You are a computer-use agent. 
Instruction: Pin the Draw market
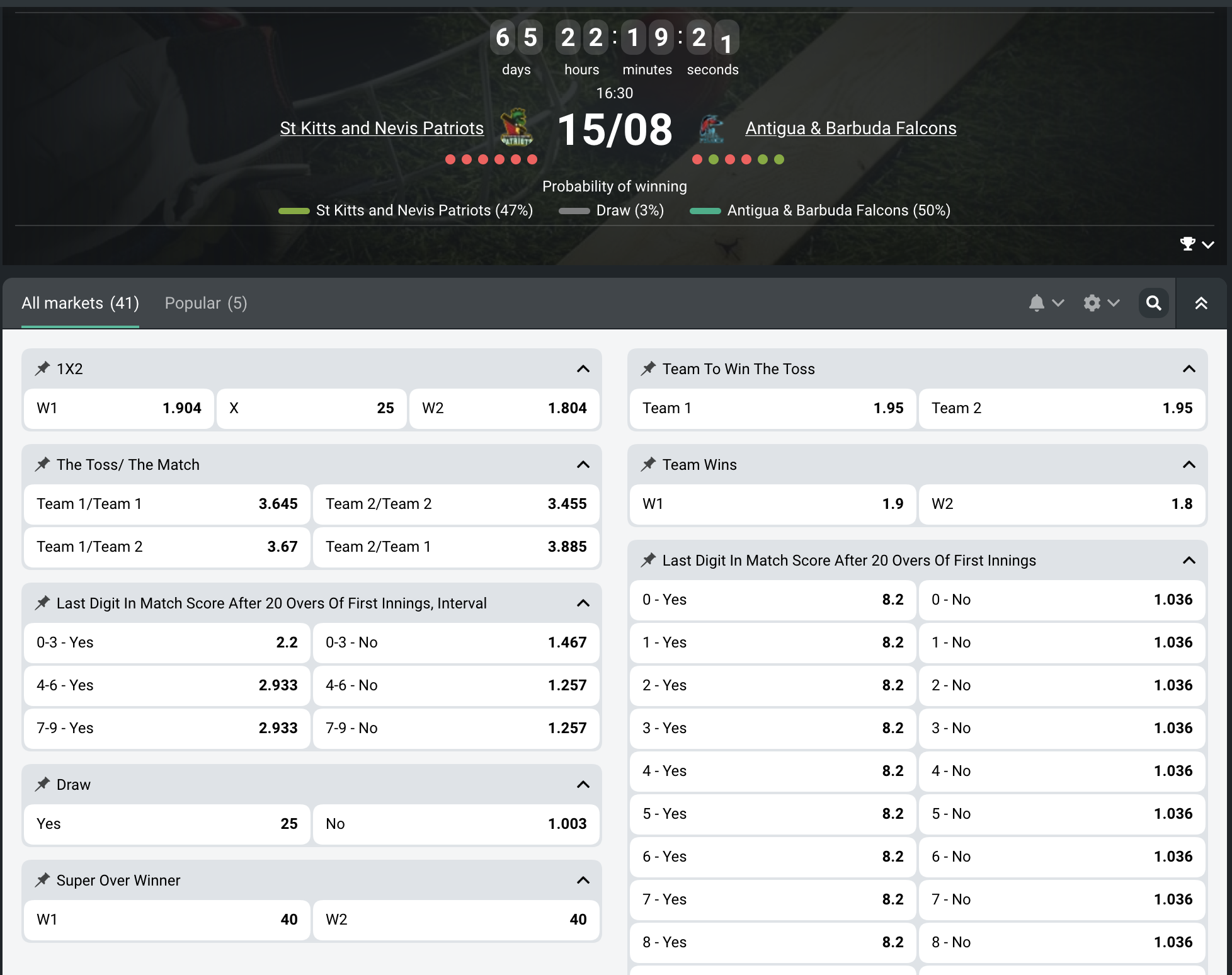point(42,784)
